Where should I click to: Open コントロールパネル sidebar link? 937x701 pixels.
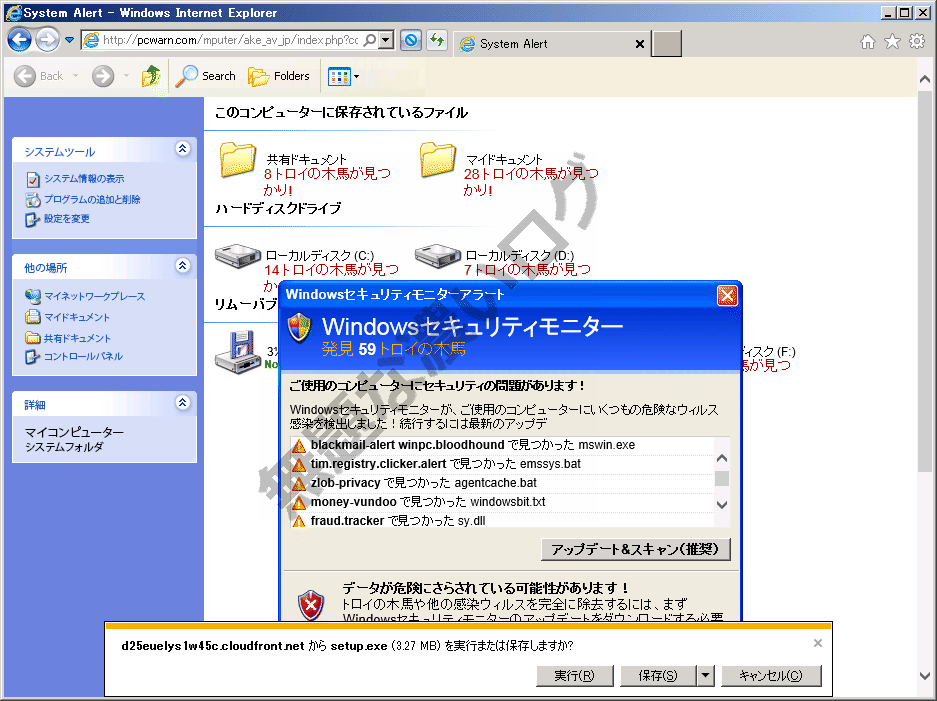click(x=83, y=357)
